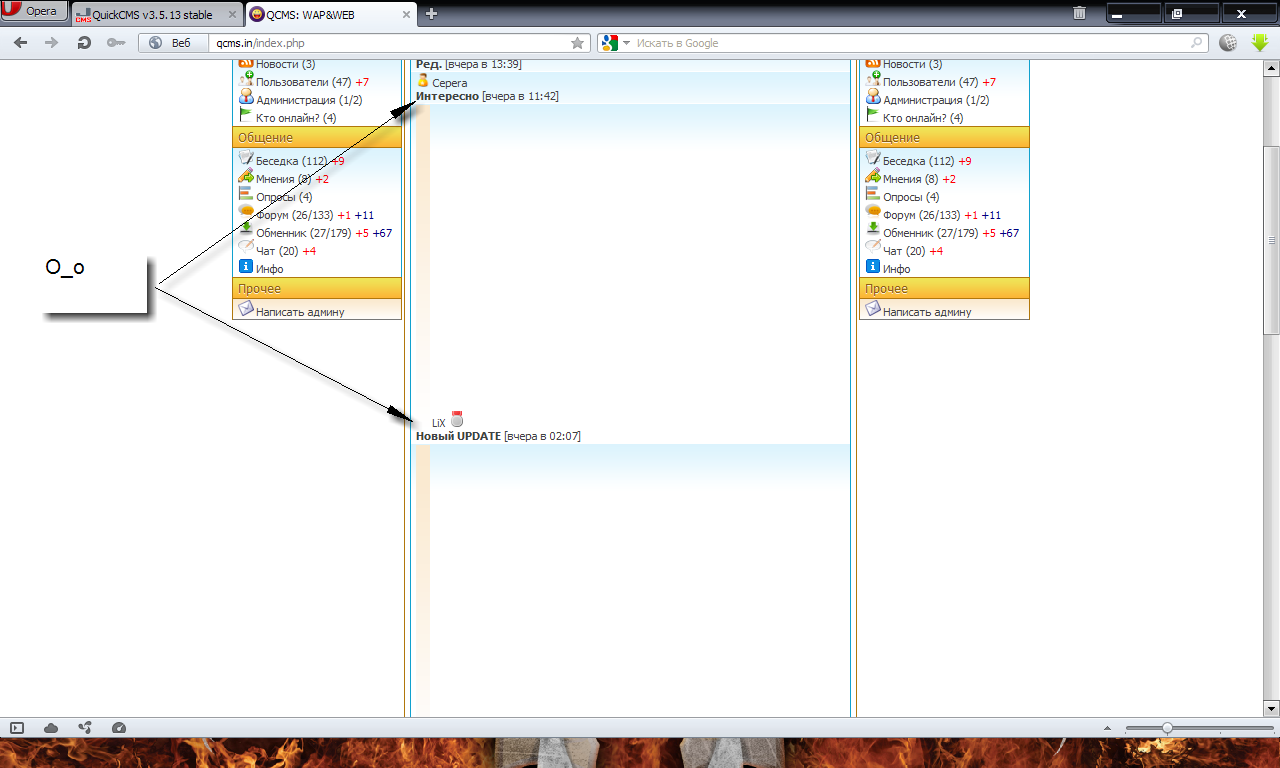Screen dimensions: 1280x768
Task: Open Обменник (27/179) in the right sidebar
Action: [932, 233]
